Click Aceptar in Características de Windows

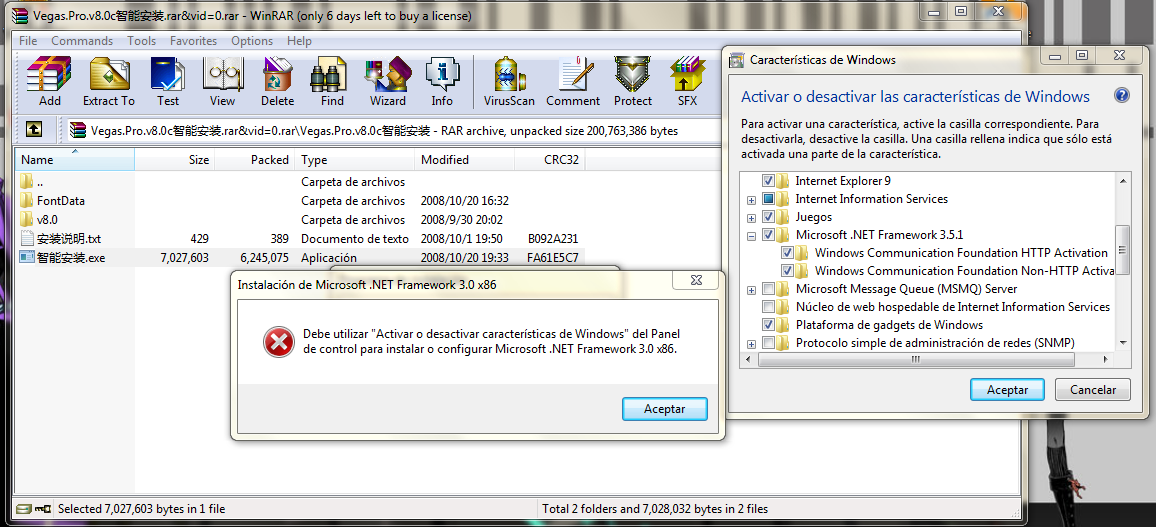pyautogui.click(x=1007, y=390)
